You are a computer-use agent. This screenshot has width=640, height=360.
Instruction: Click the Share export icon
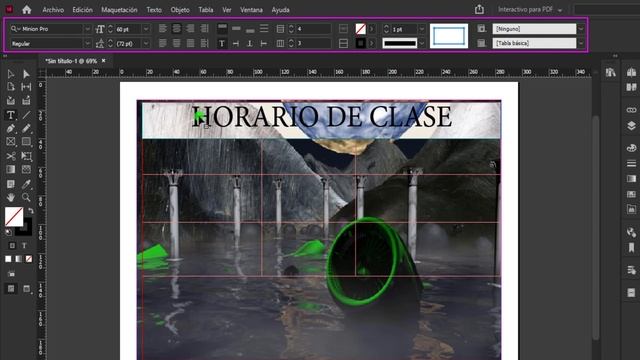point(479,9)
